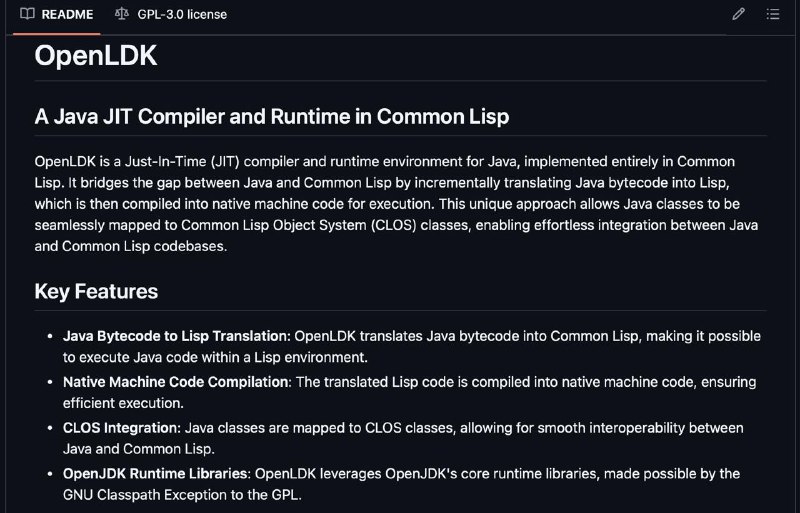Click the 'and Common Lisp codebases.' line
This screenshot has width=800, height=513.
131,247
